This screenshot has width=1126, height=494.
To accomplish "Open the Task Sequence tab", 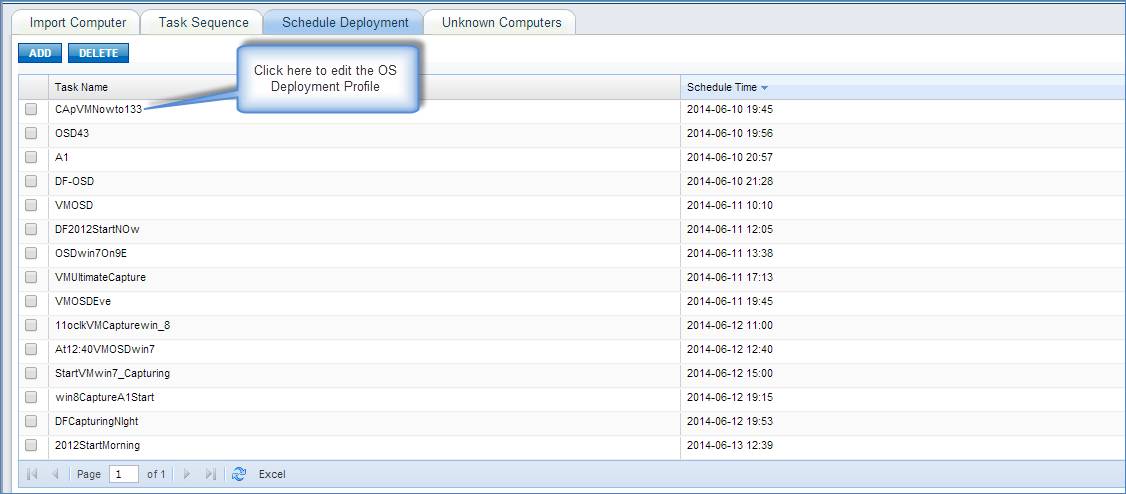I will click(x=203, y=22).
